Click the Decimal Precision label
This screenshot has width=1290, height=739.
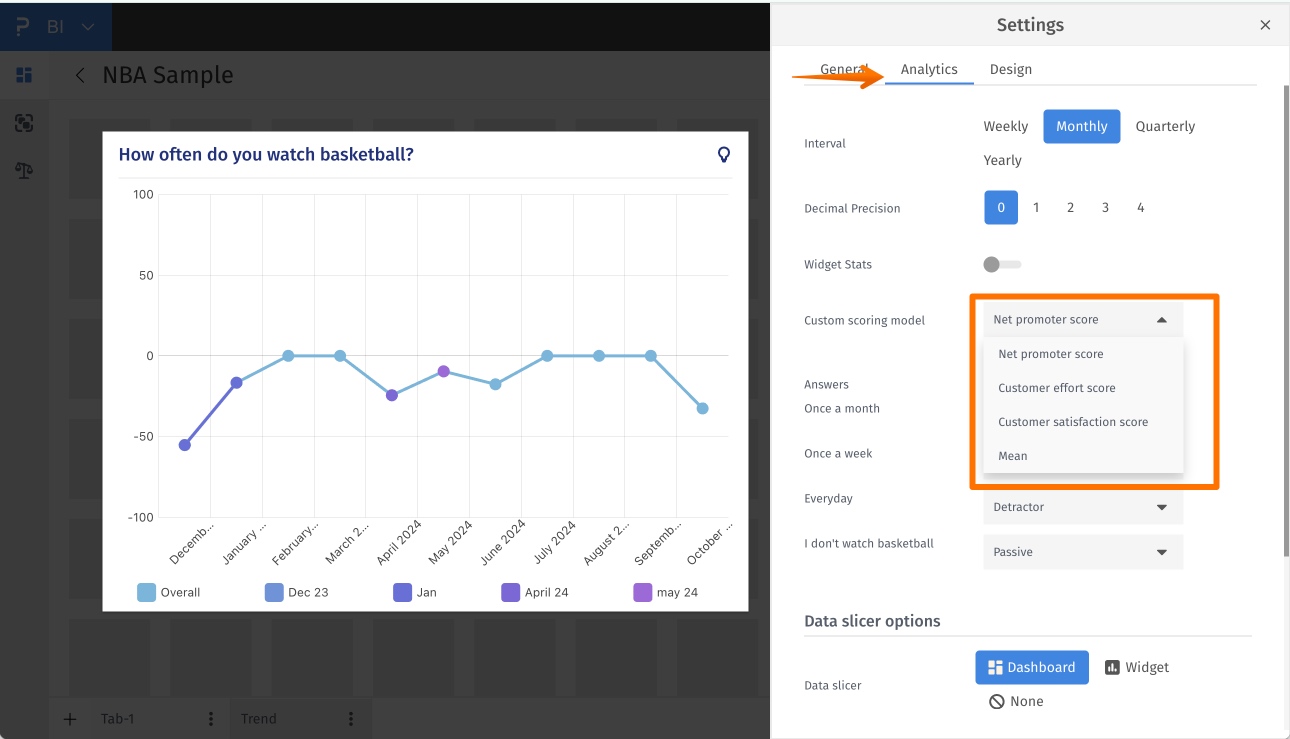click(x=852, y=209)
